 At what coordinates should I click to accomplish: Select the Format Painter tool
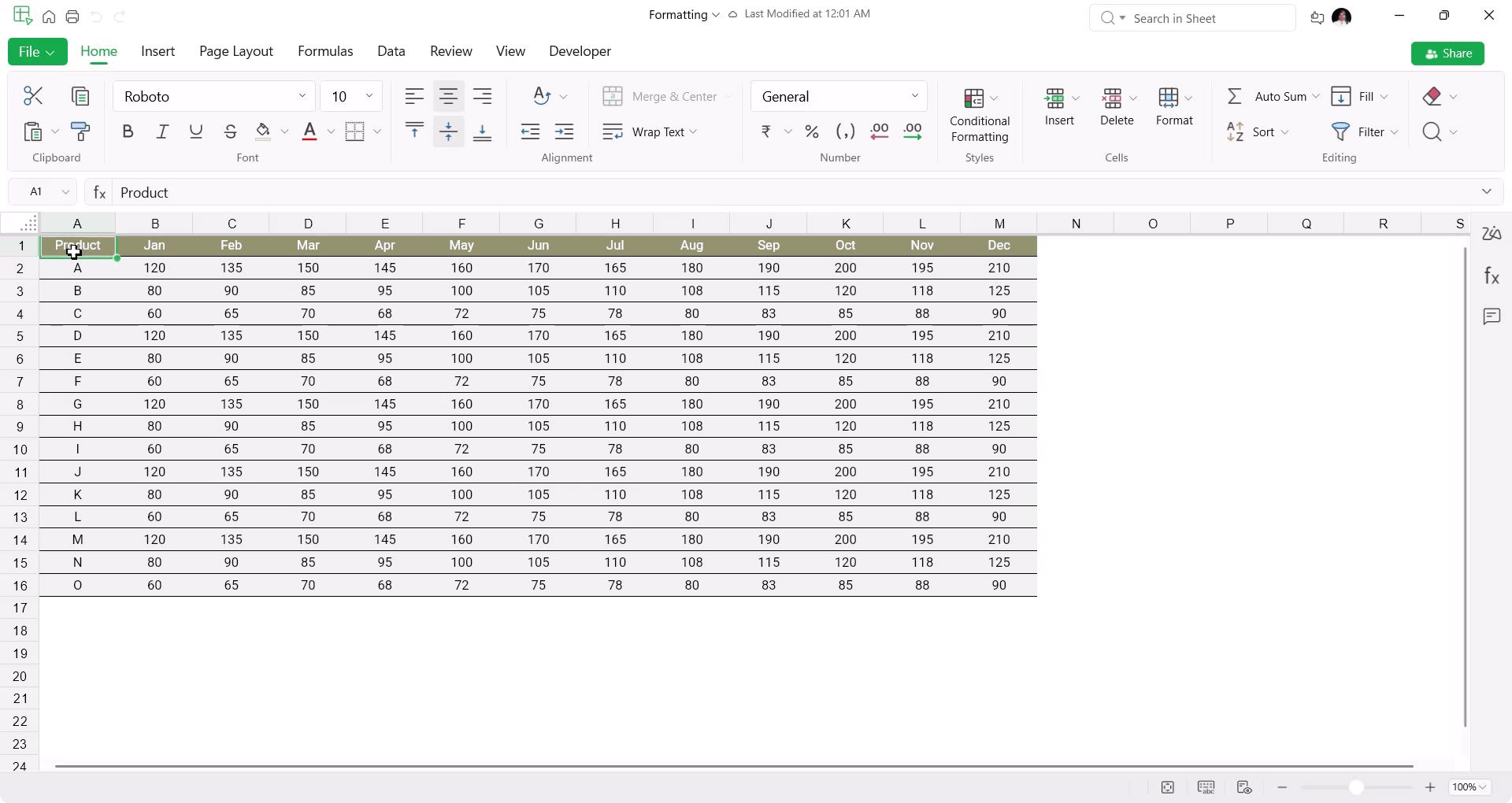[x=80, y=131]
